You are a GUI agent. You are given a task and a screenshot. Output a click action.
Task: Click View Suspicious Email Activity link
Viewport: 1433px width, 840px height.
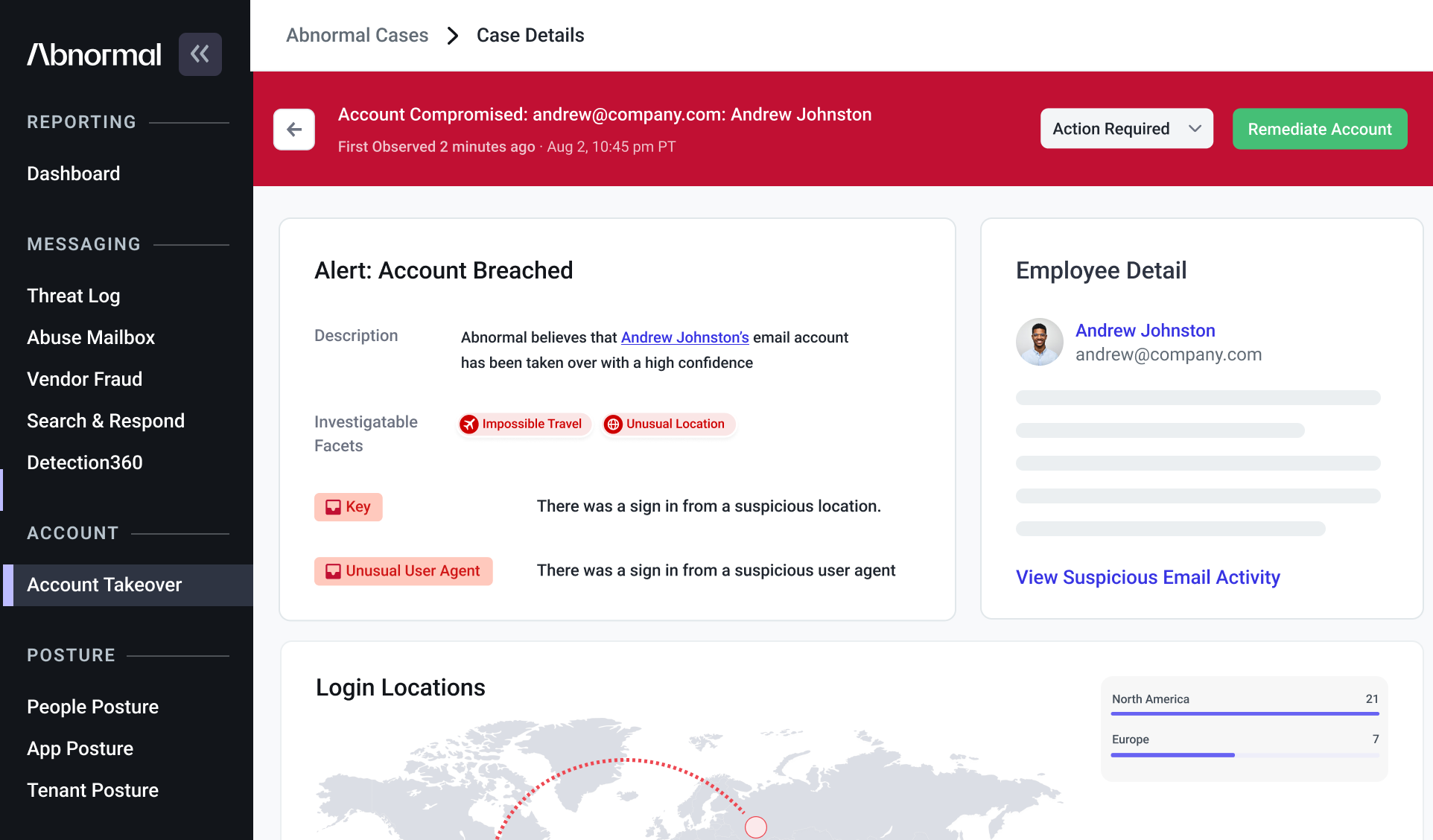[x=1148, y=577]
